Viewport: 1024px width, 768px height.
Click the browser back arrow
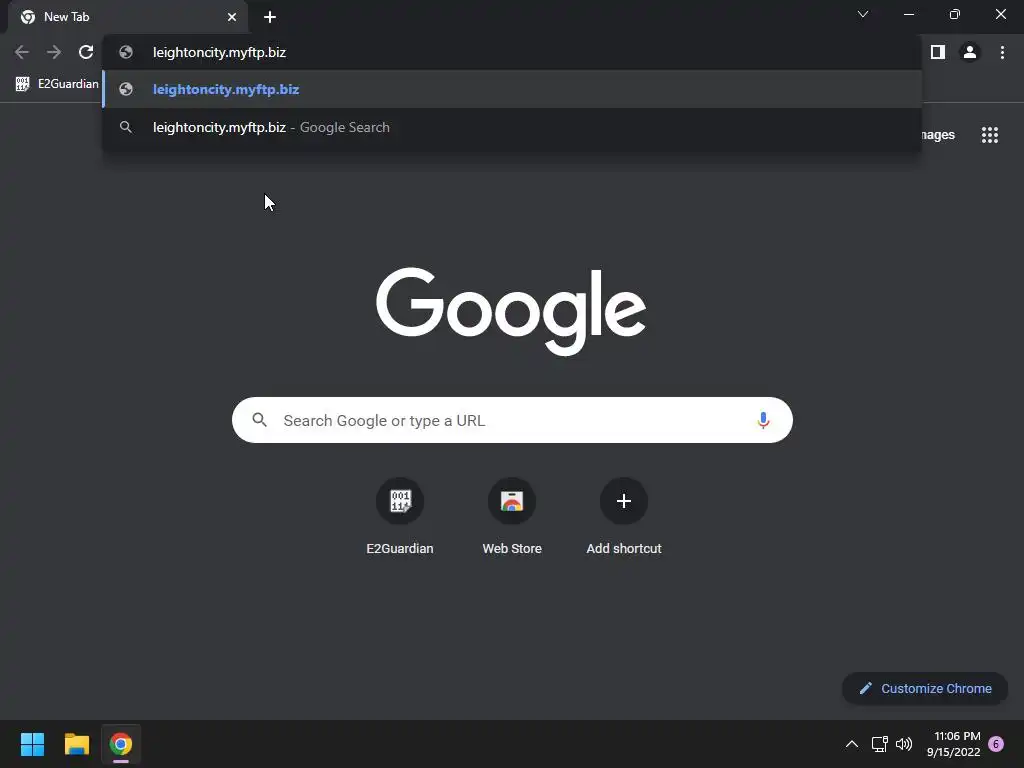(22, 52)
